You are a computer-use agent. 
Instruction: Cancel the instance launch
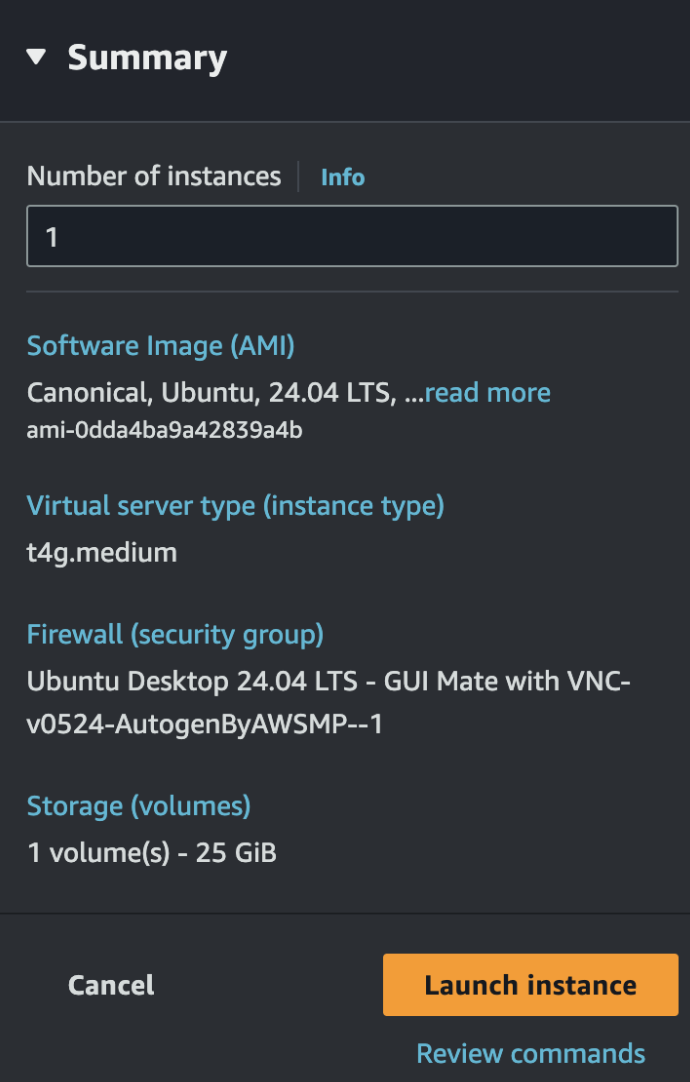110,984
